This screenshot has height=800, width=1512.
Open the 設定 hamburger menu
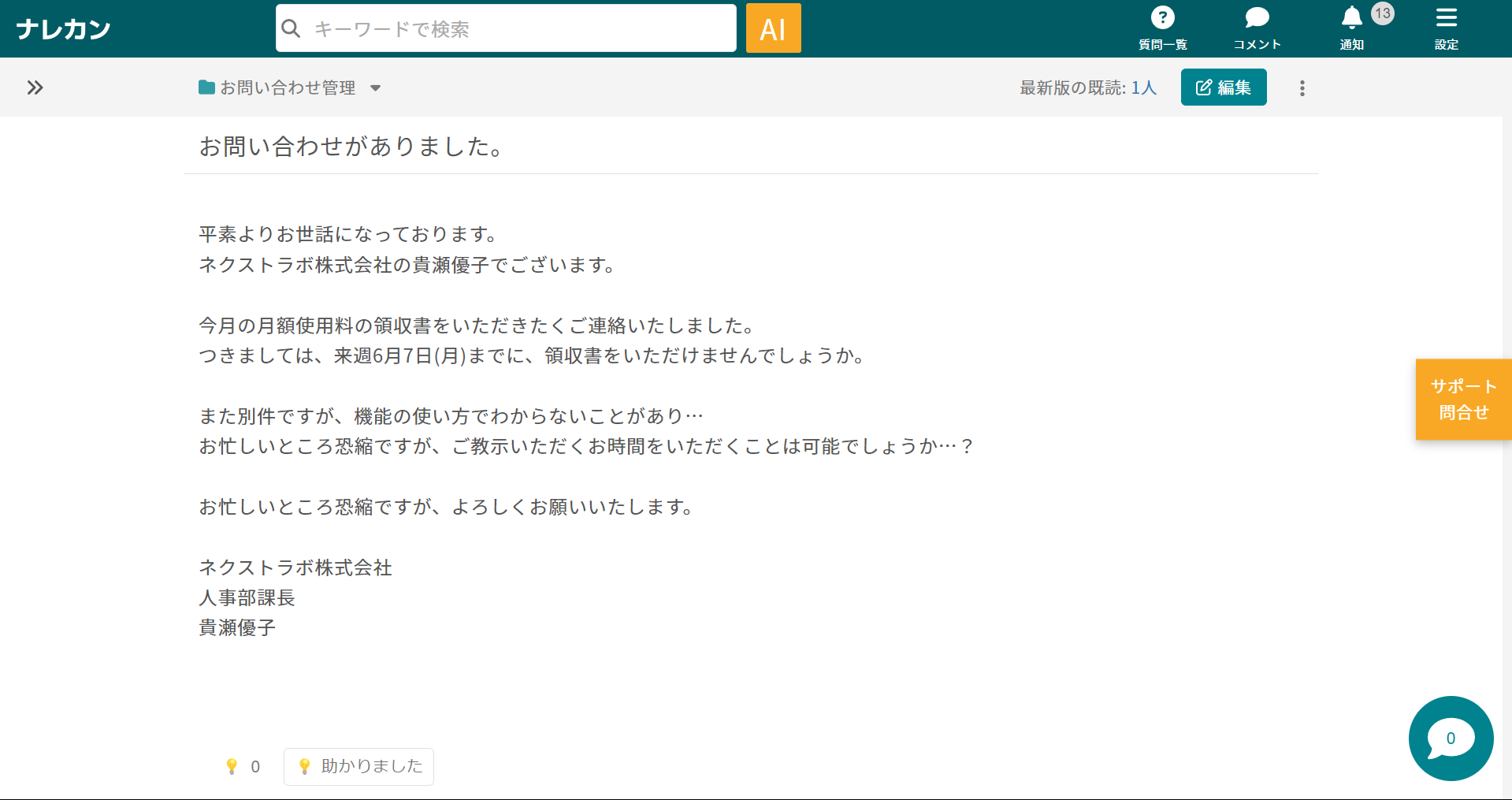point(1446,28)
